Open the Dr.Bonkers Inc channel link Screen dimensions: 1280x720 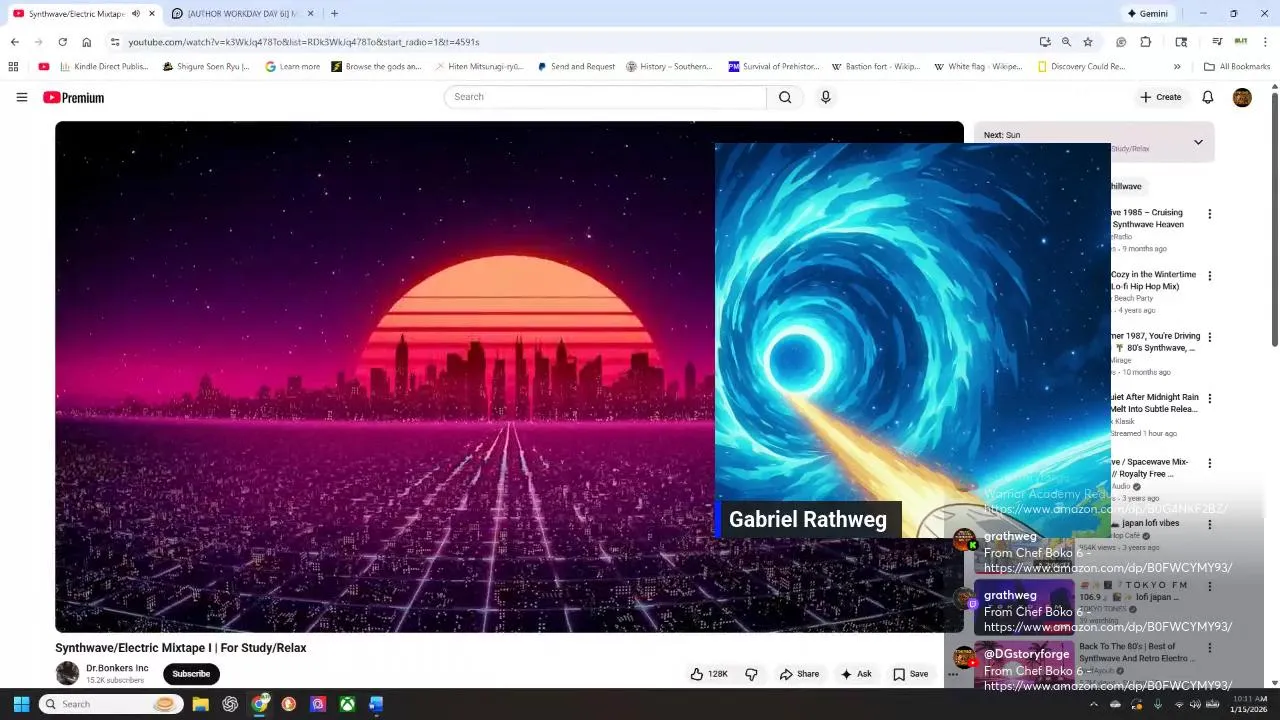[117, 668]
